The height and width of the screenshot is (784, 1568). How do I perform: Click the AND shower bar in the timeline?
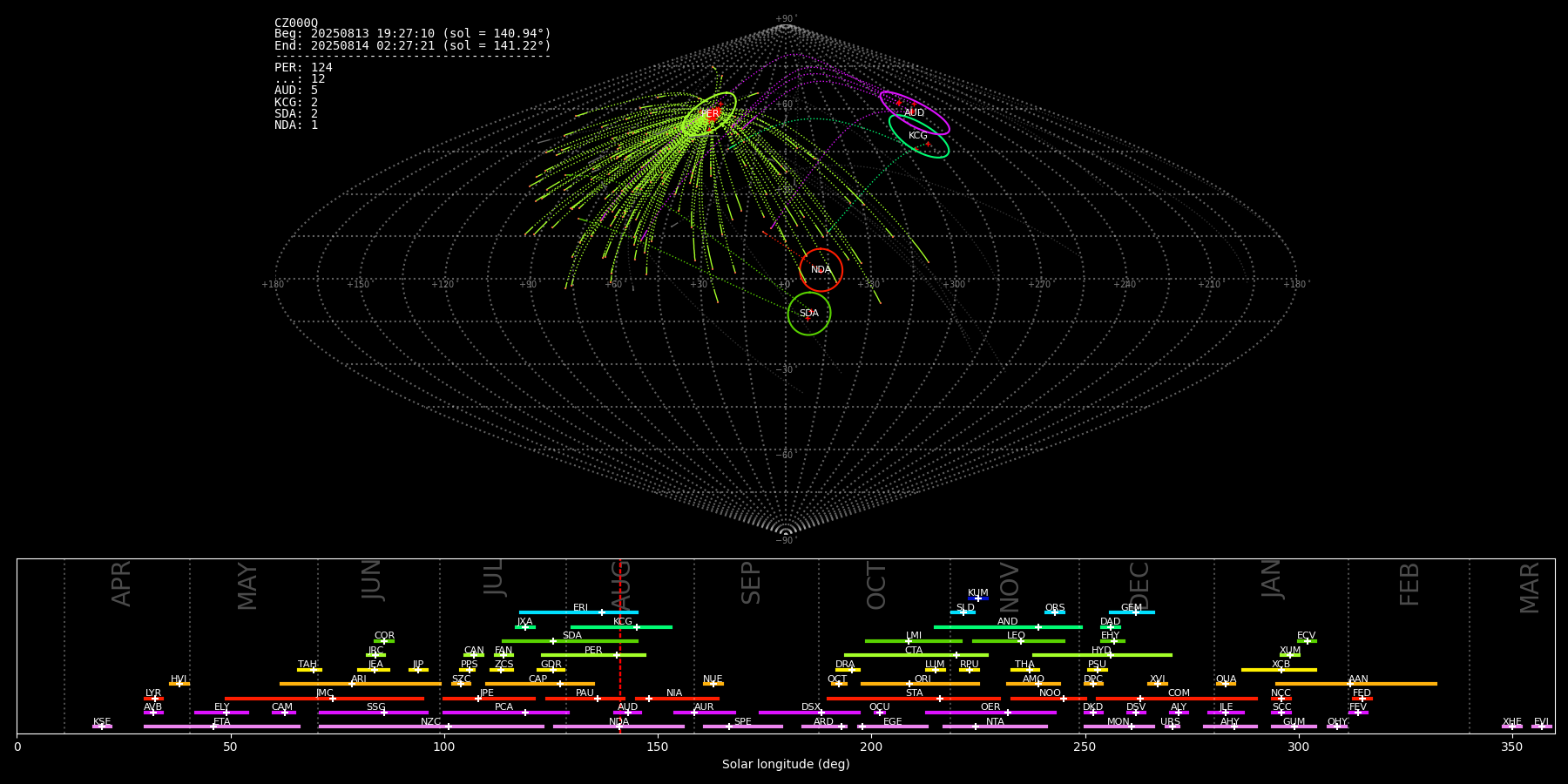point(1008,626)
